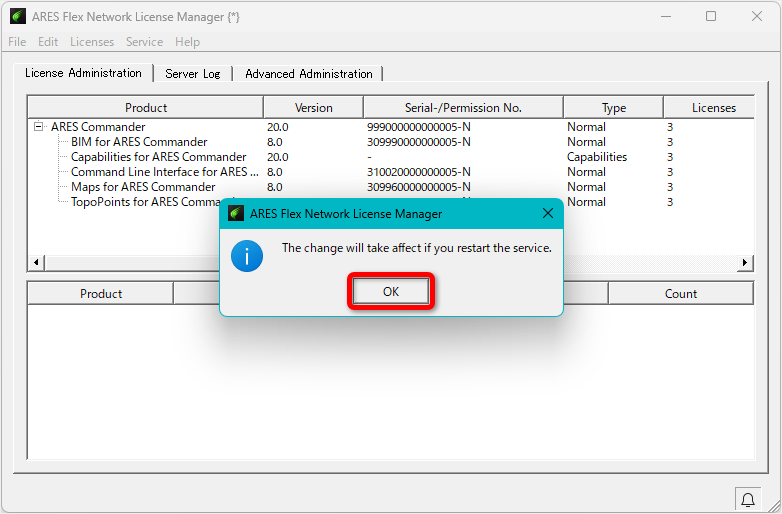Click serial number 309960000000005-N
The width and height of the screenshot is (782, 514).
pos(418,187)
